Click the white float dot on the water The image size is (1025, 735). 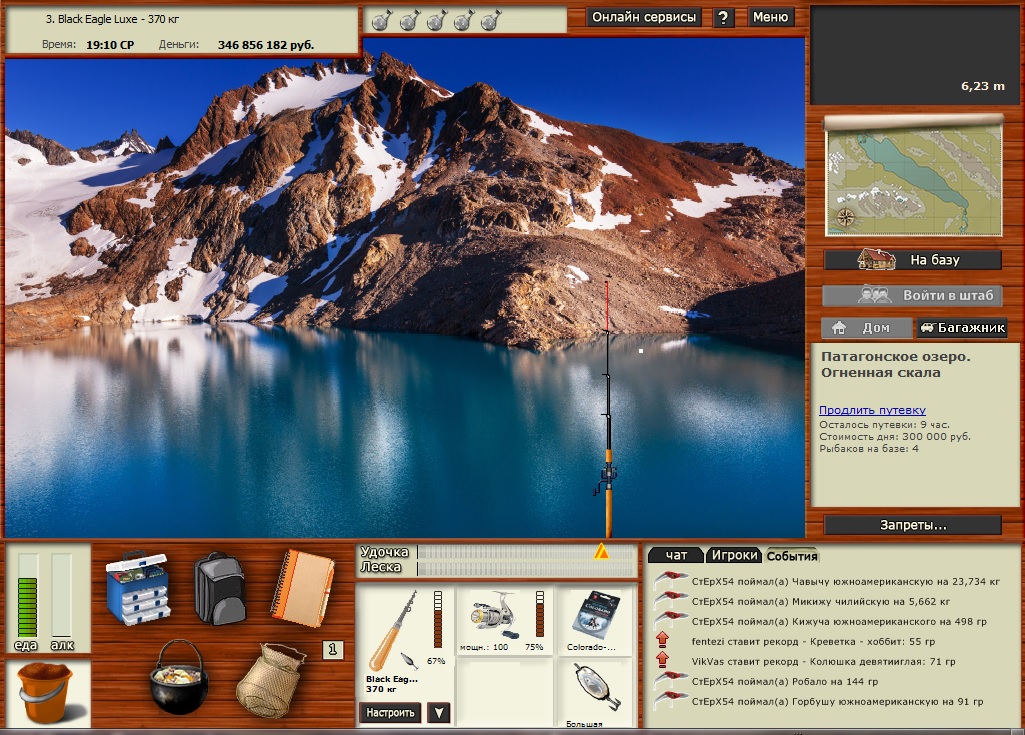[x=641, y=351]
